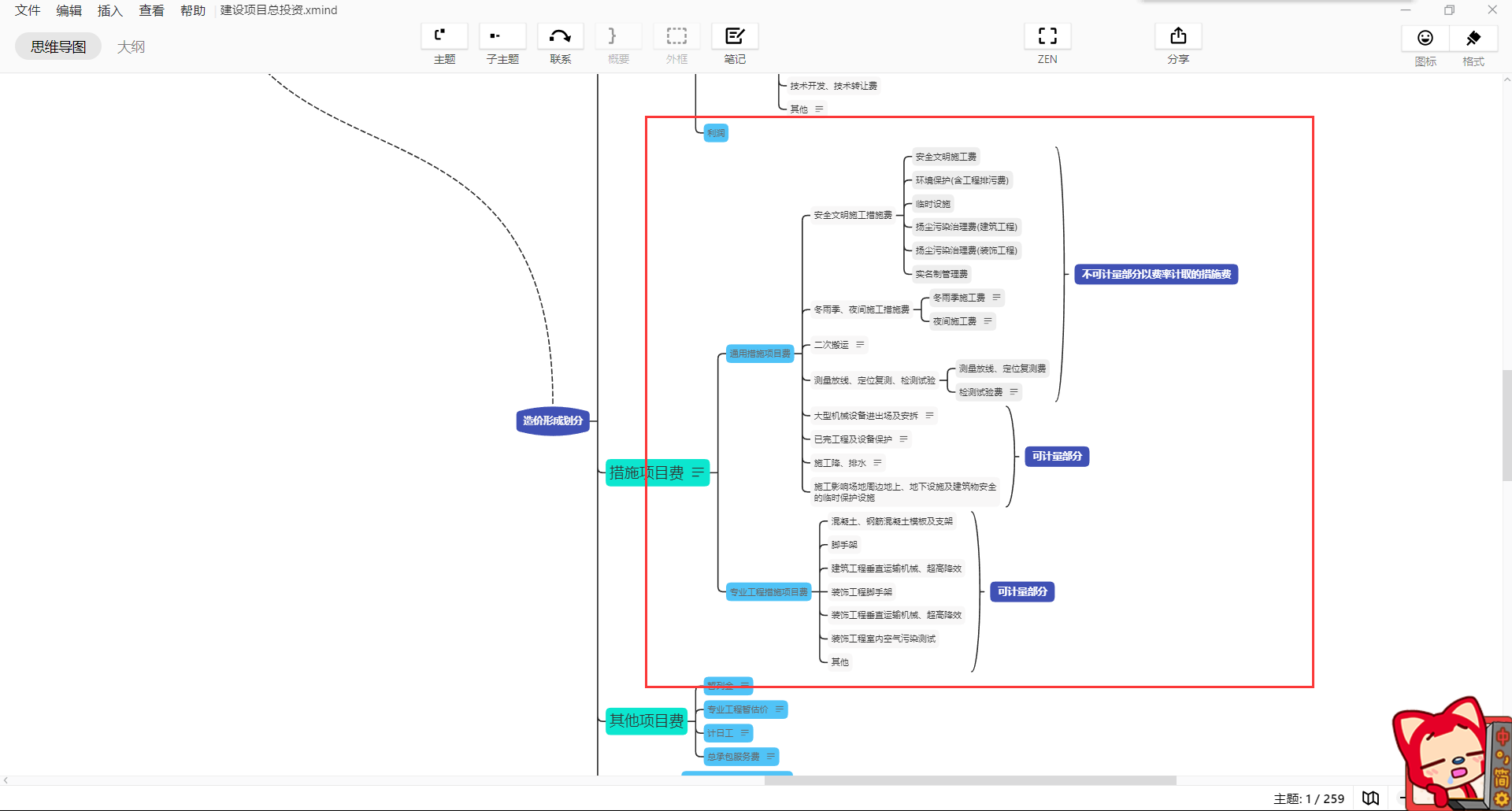Viewport: 1512px width, 811px height.
Task: Select the 造价形成划分 topic
Action: (553, 420)
